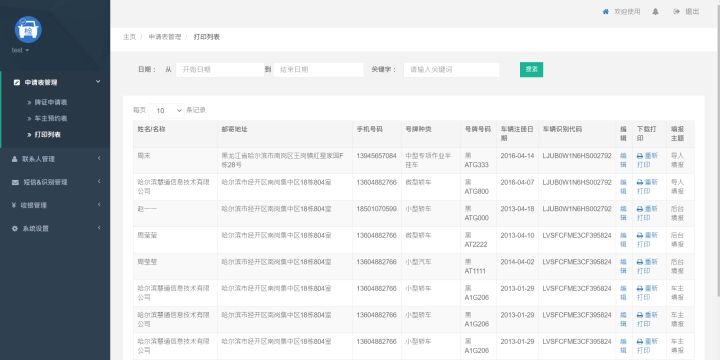Click printer icon in 周末 row

point(640,156)
